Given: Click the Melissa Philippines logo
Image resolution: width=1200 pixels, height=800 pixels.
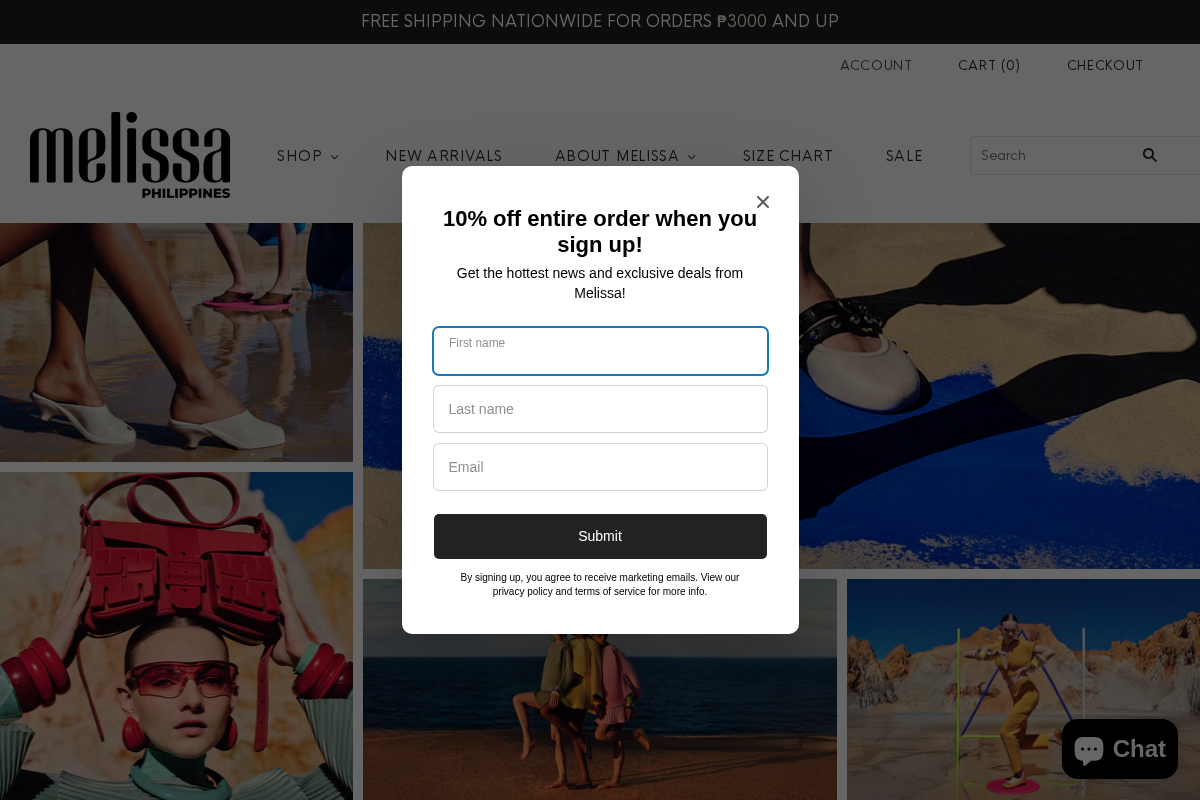Looking at the screenshot, I should pyautogui.click(x=130, y=155).
